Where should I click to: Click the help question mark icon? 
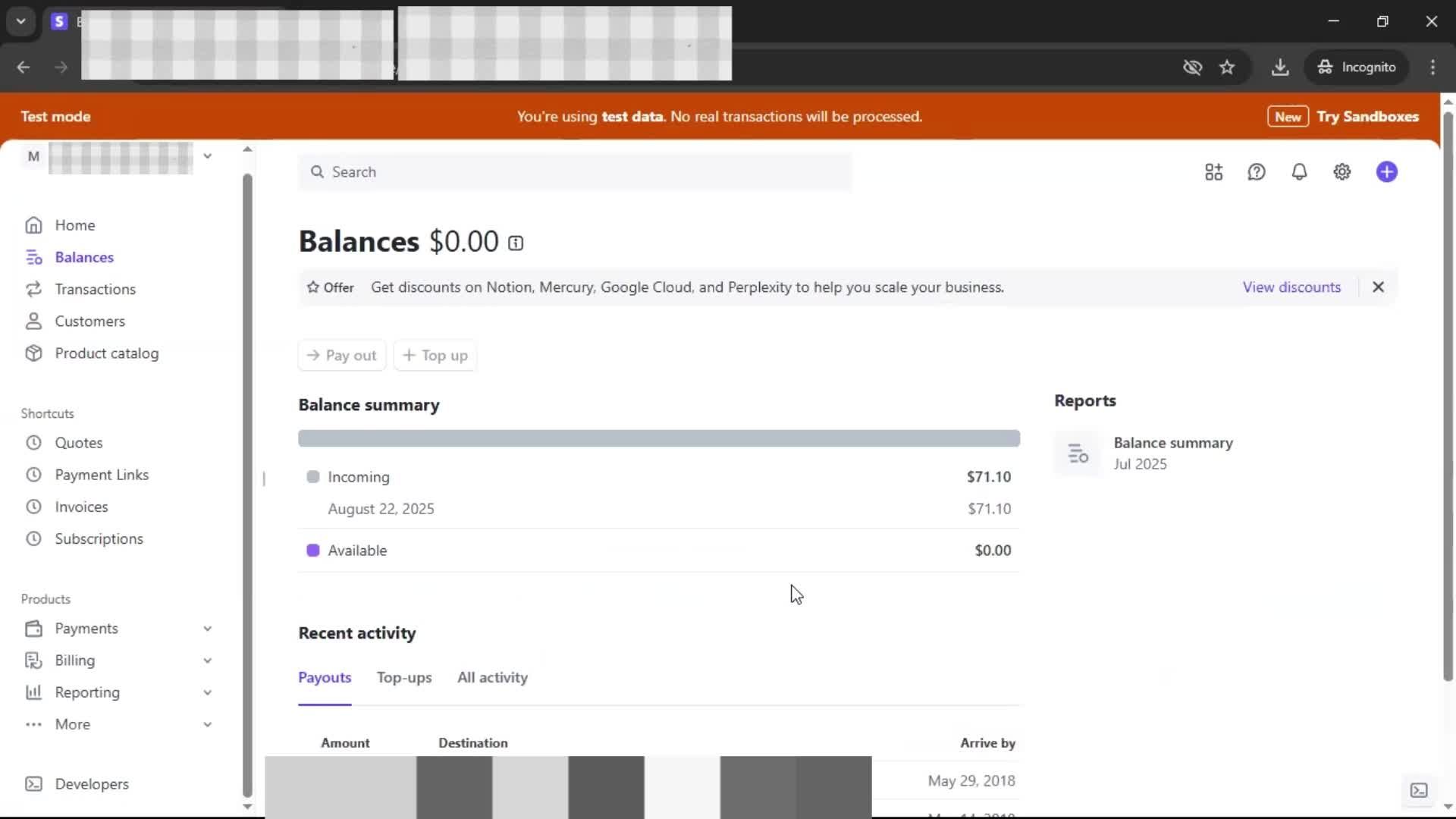pyautogui.click(x=1256, y=172)
